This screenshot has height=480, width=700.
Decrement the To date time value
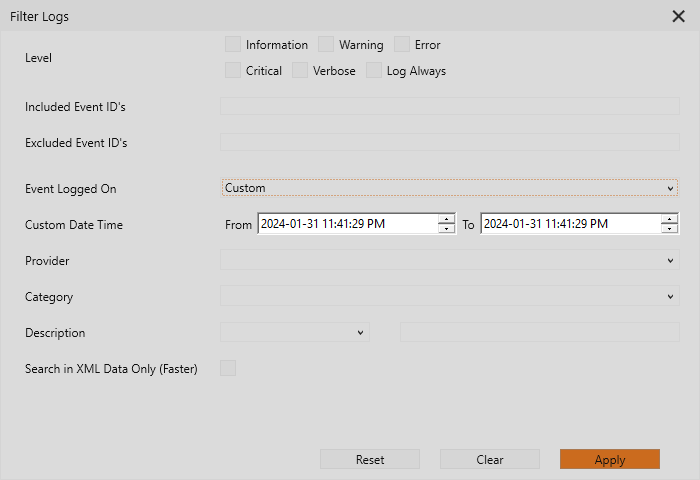click(x=669, y=229)
